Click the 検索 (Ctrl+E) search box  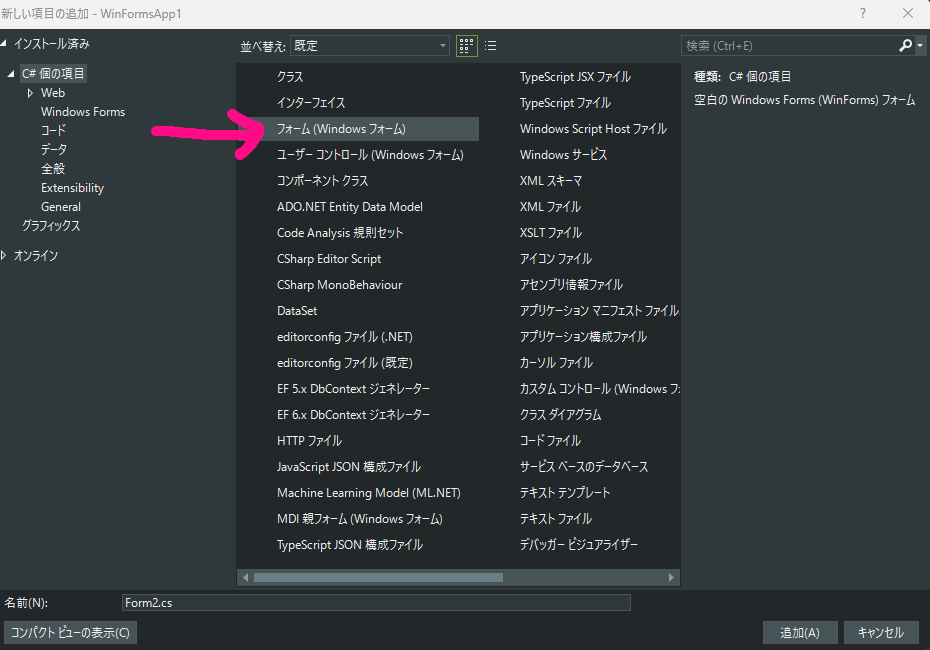coord(791,46)
